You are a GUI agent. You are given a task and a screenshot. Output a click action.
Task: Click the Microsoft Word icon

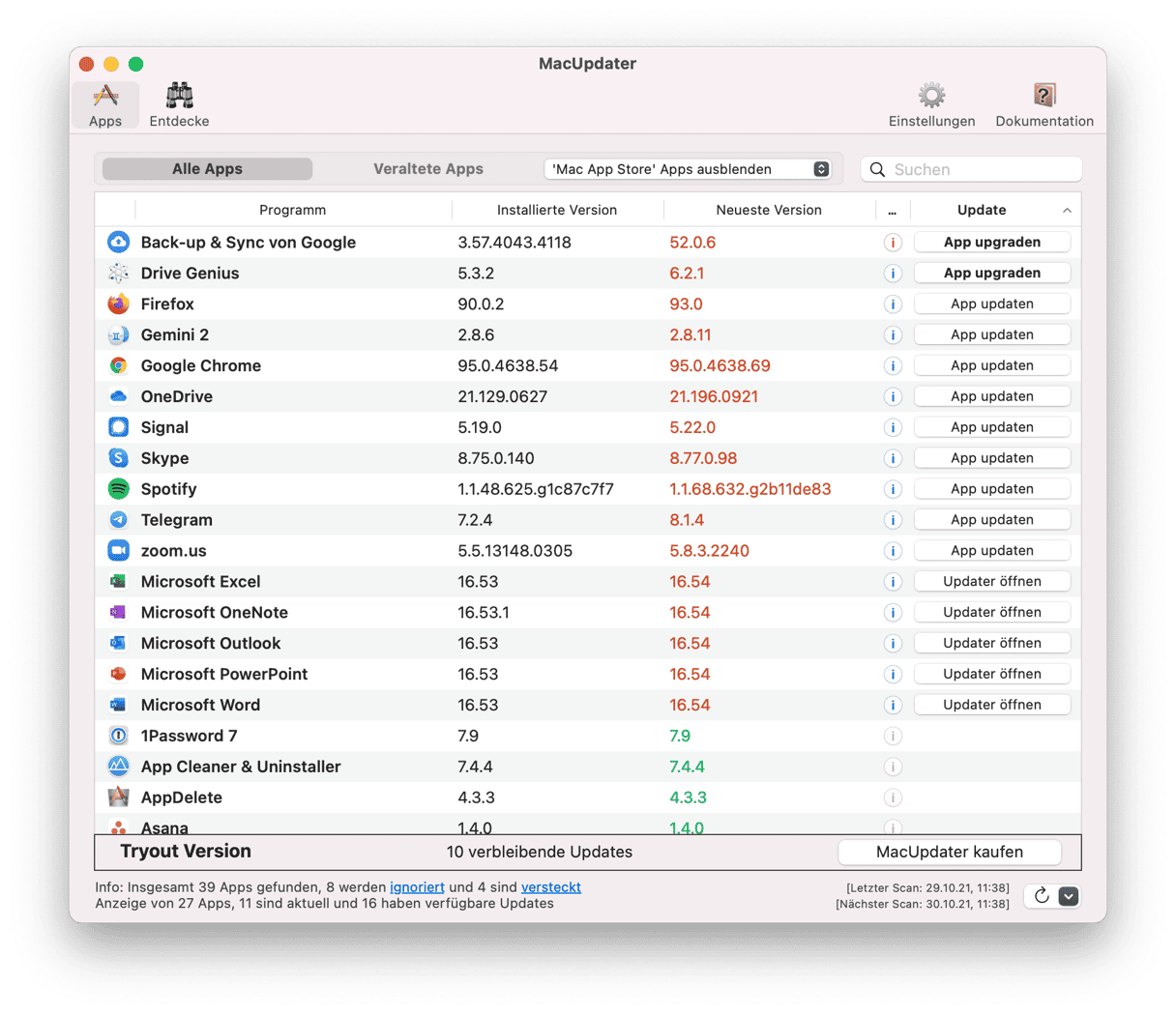[x=118, y=706]
